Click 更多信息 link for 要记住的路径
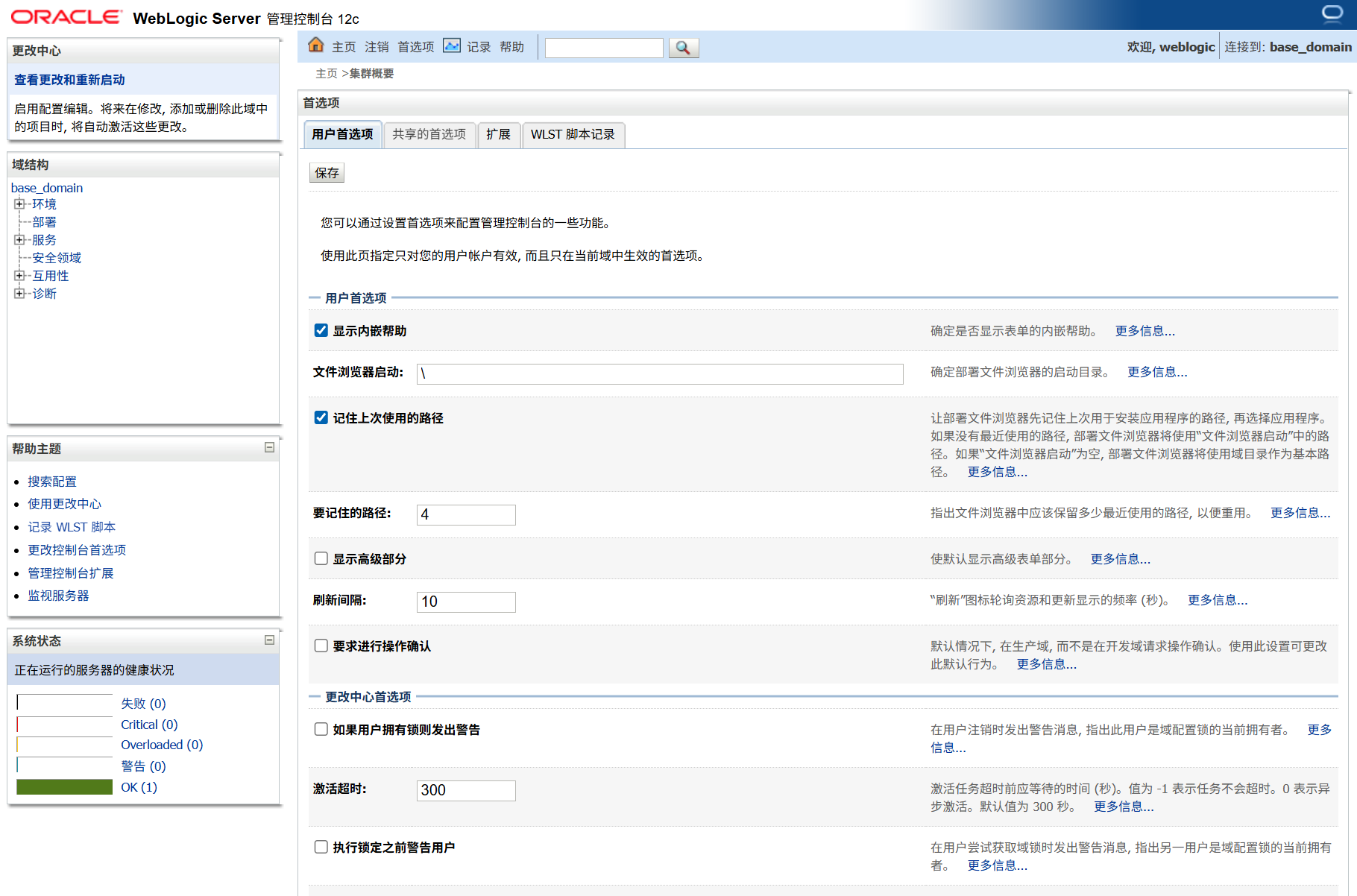The height and width of the screenshot is (896, 1357). coord(1300,513)
